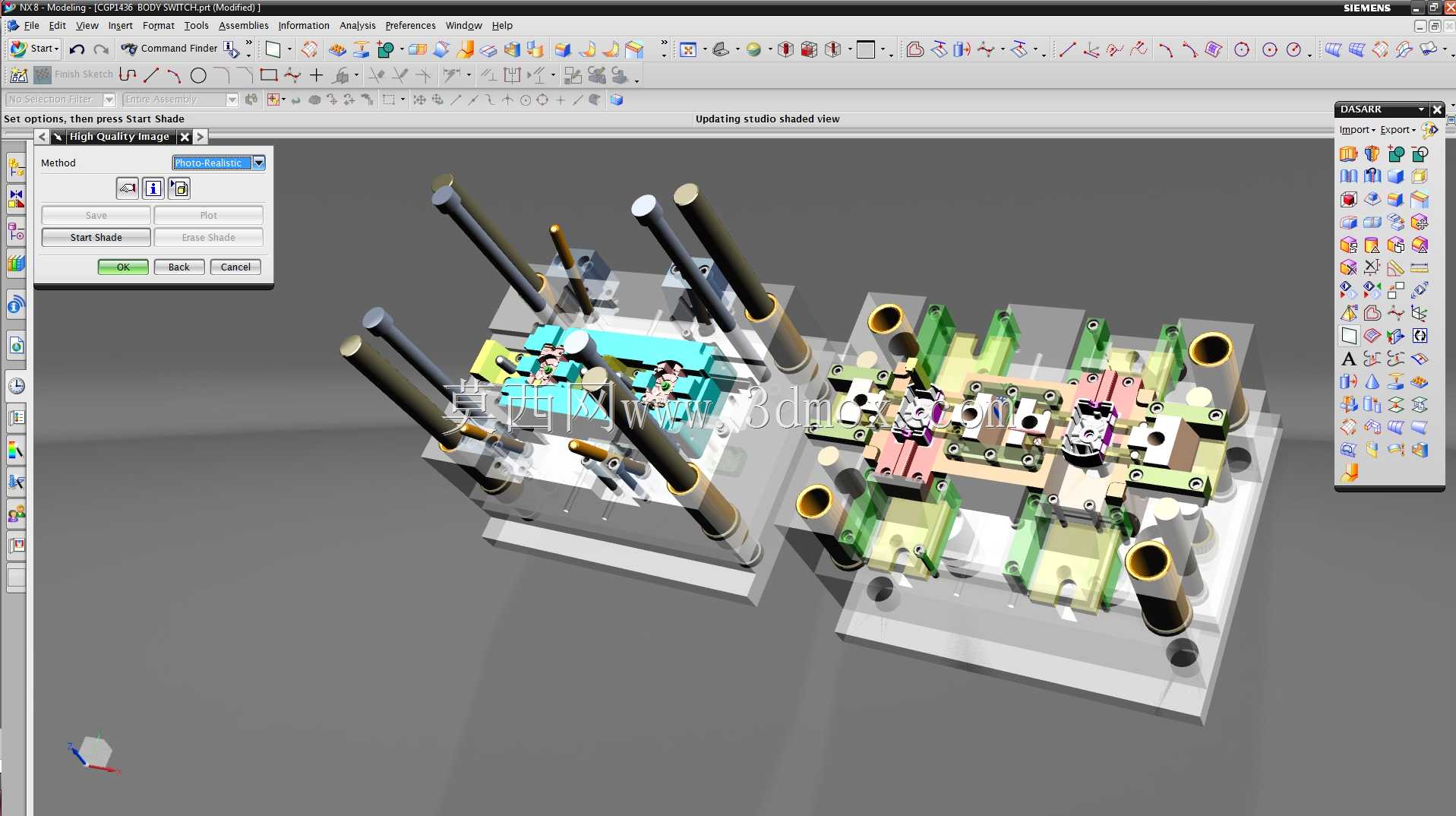Click the Cancel button
The image size is (1456, 816).
[235, 267]
